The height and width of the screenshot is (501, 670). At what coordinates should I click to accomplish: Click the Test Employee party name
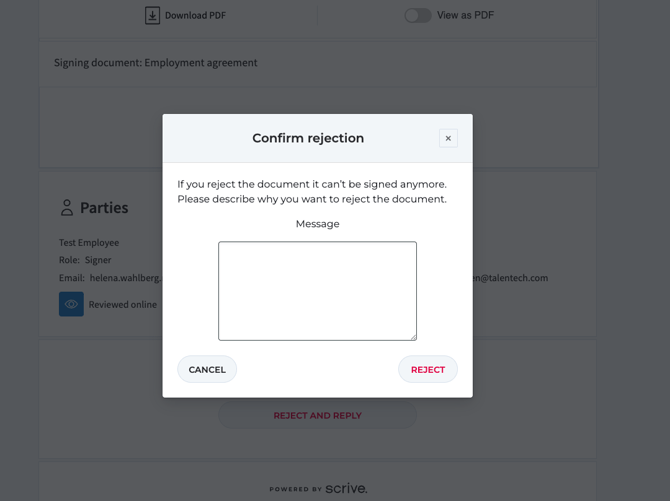[x=89, y=242]
